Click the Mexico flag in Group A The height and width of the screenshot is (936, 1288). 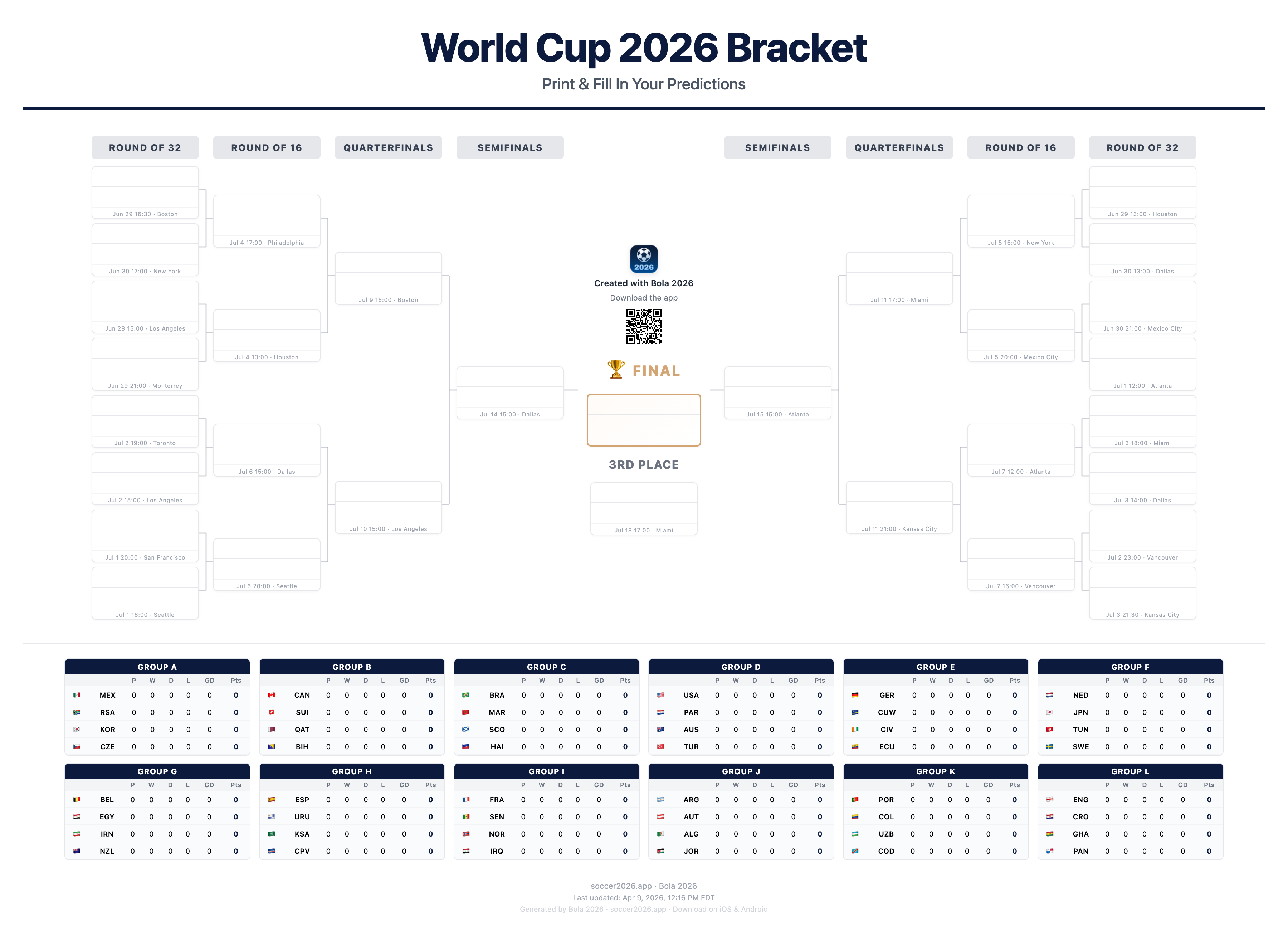tap(77, 695)
